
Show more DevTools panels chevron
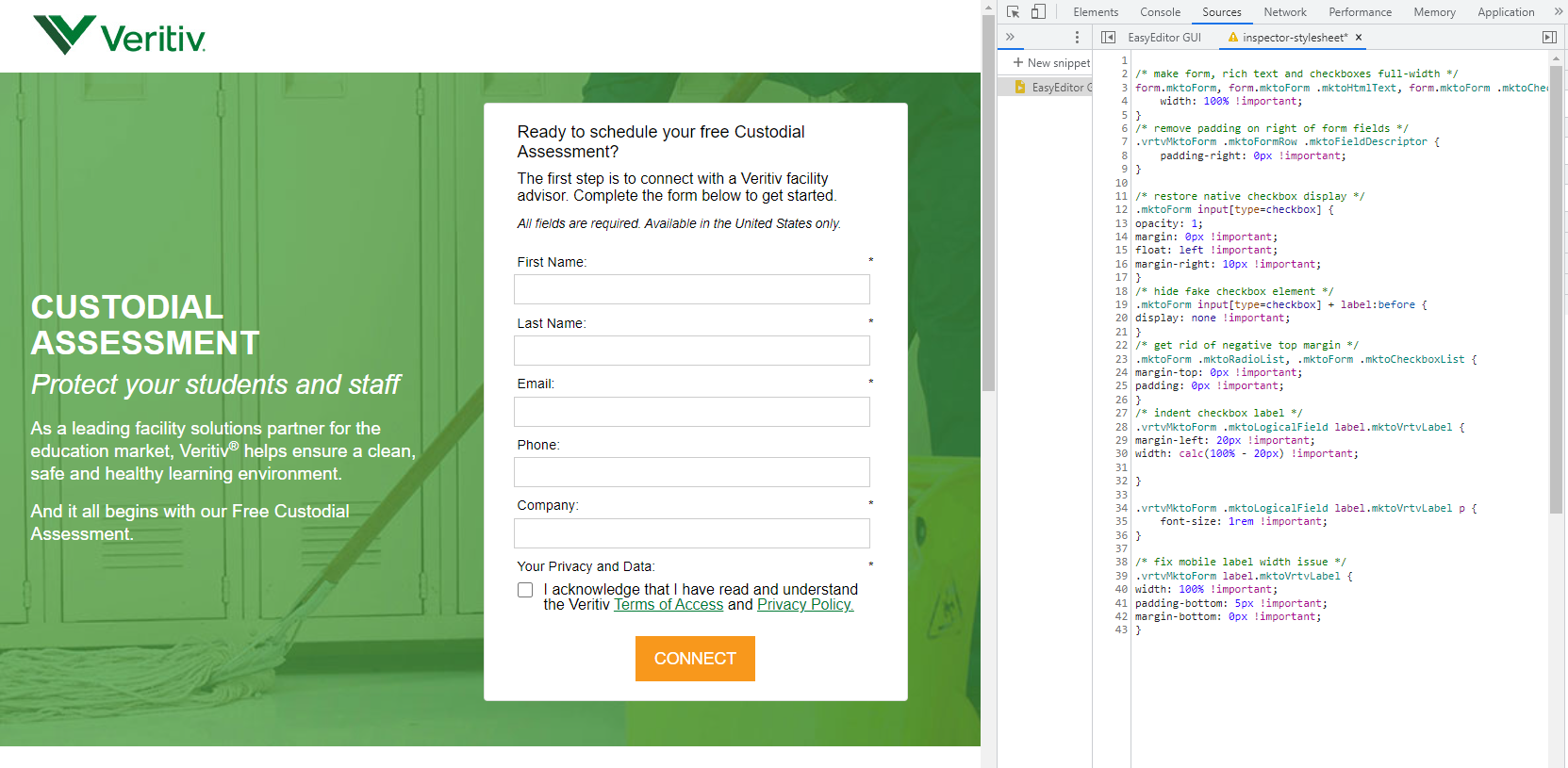pos(1559,12)
